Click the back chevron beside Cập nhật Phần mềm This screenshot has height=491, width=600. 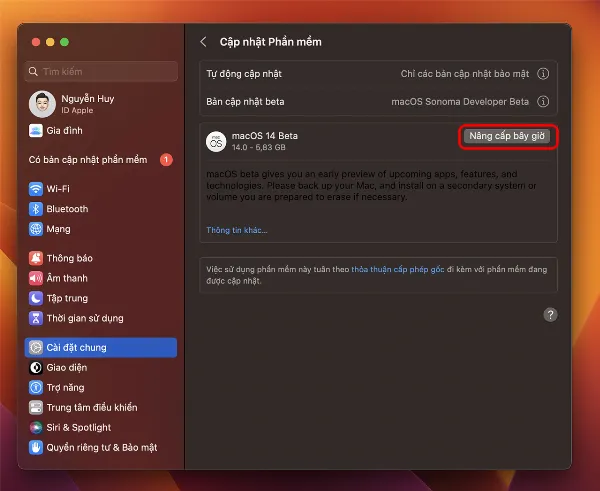(x=204, y=42)
